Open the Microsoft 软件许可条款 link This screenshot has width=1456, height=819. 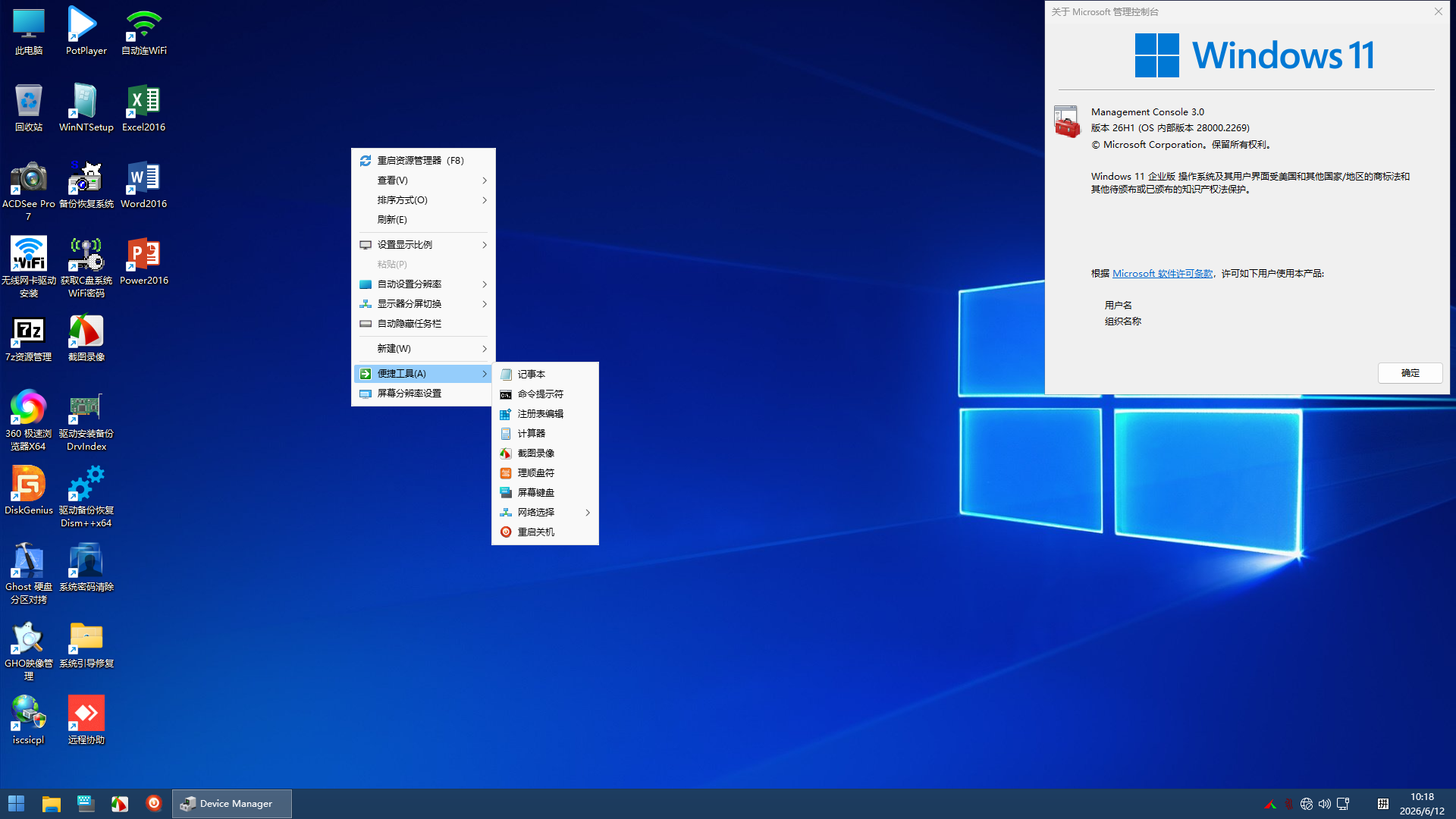(x=1163, y=274)
